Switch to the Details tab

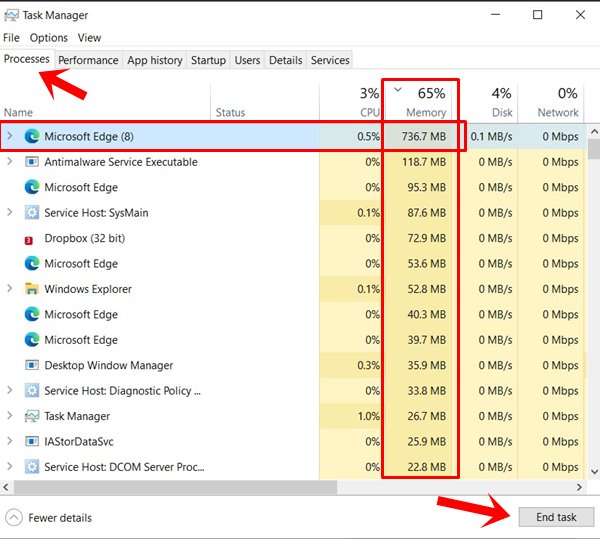coord(285,60)
